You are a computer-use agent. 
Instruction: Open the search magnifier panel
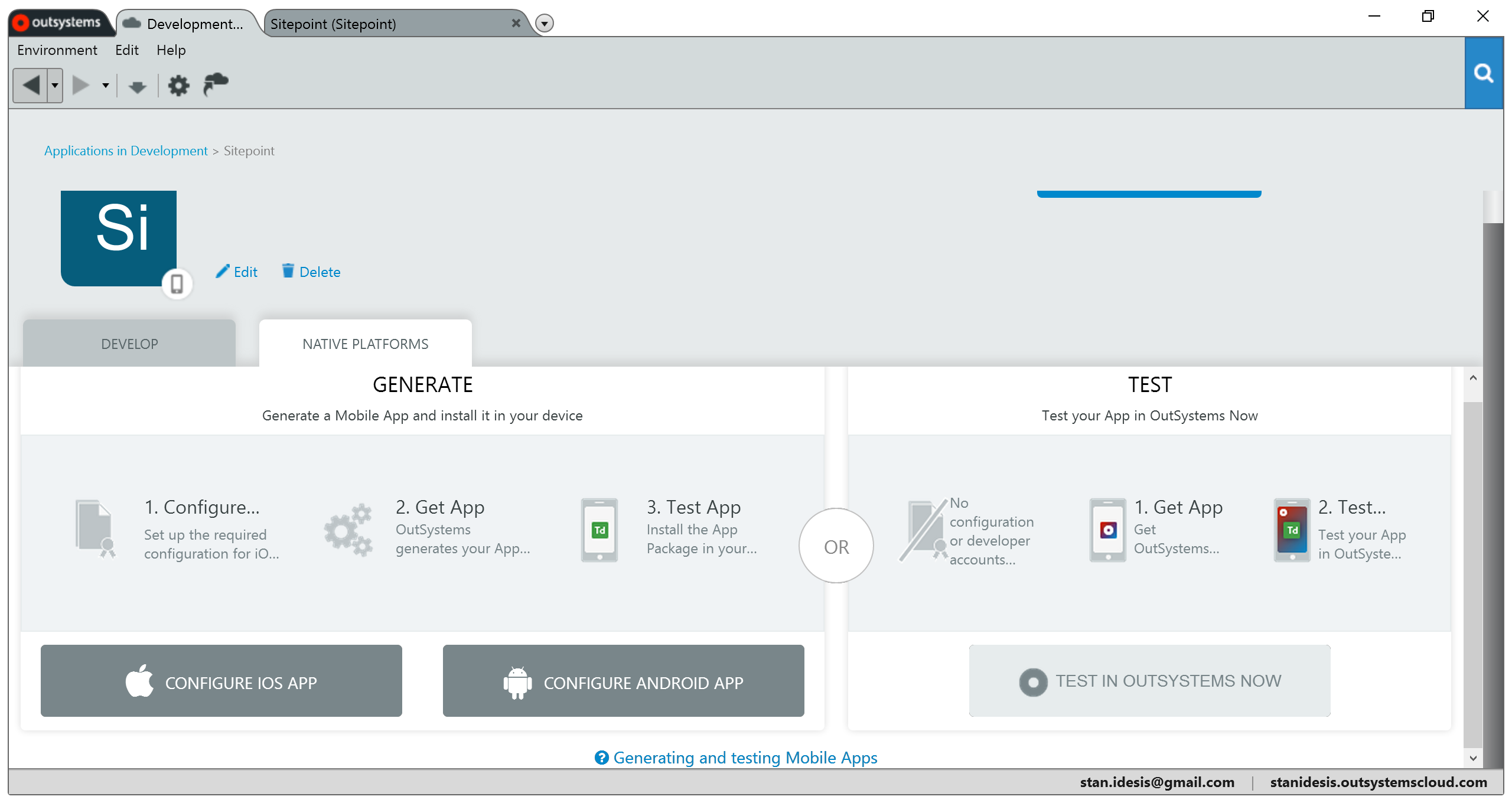(x=1483, y=74)
